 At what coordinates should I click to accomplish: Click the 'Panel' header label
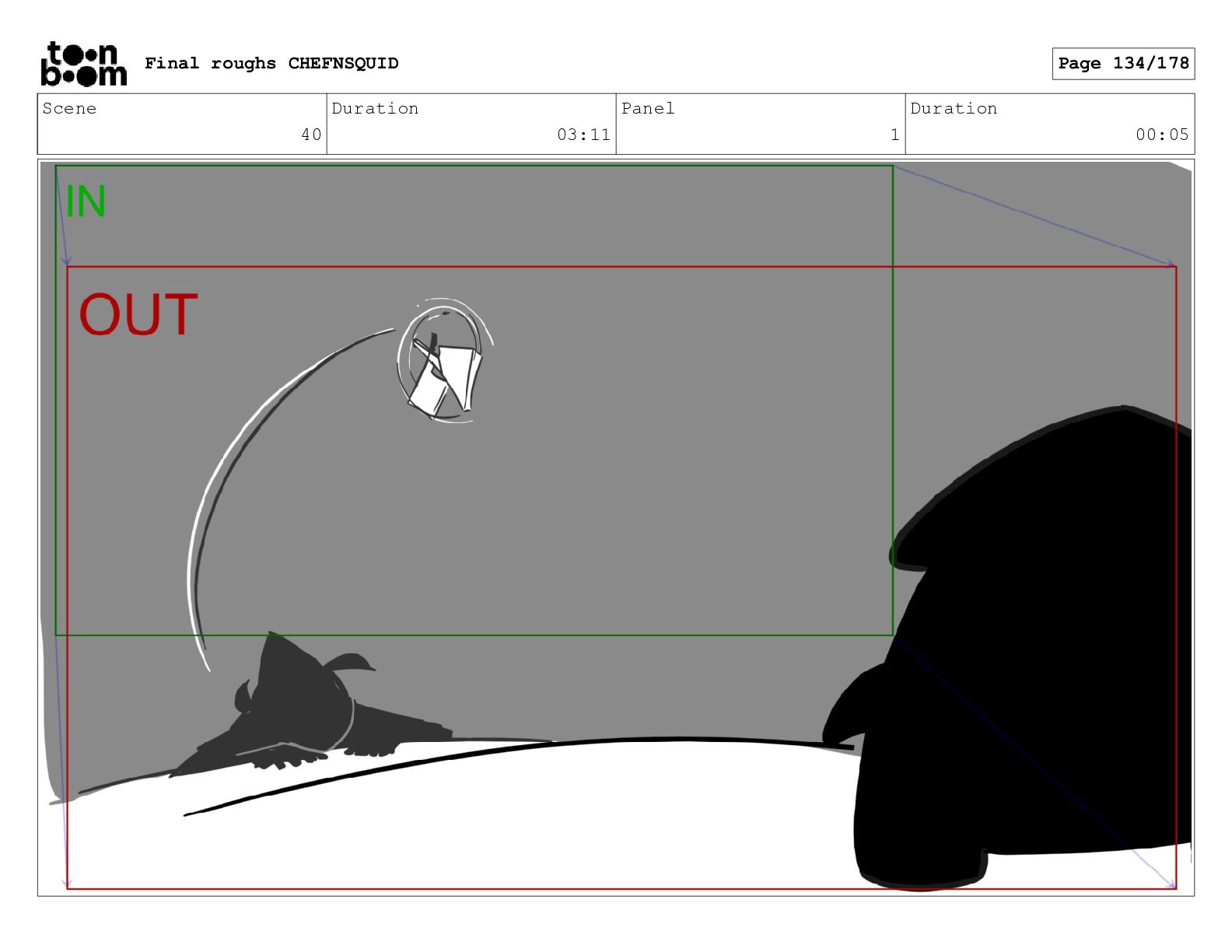648,108
